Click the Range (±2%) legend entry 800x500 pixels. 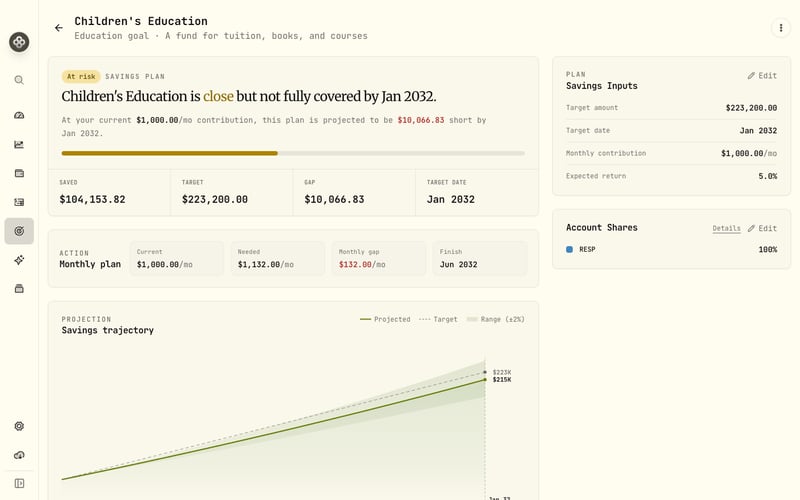pos(495,319)
